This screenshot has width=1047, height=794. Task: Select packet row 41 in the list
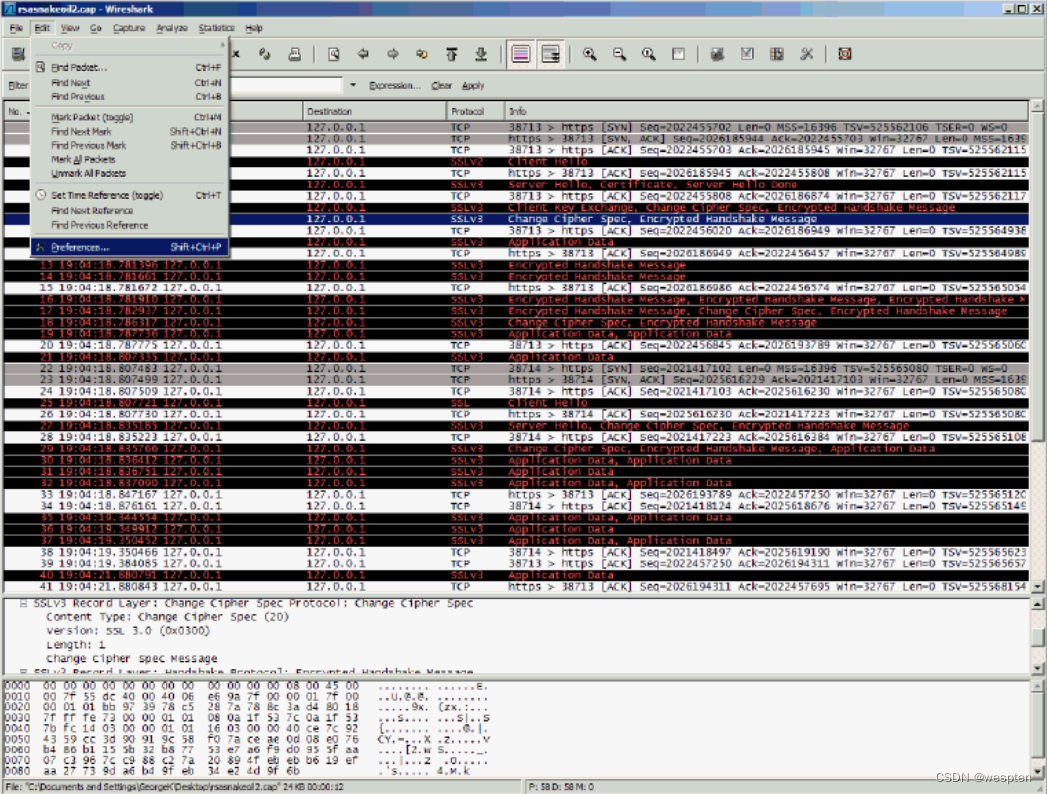(515, 587)
